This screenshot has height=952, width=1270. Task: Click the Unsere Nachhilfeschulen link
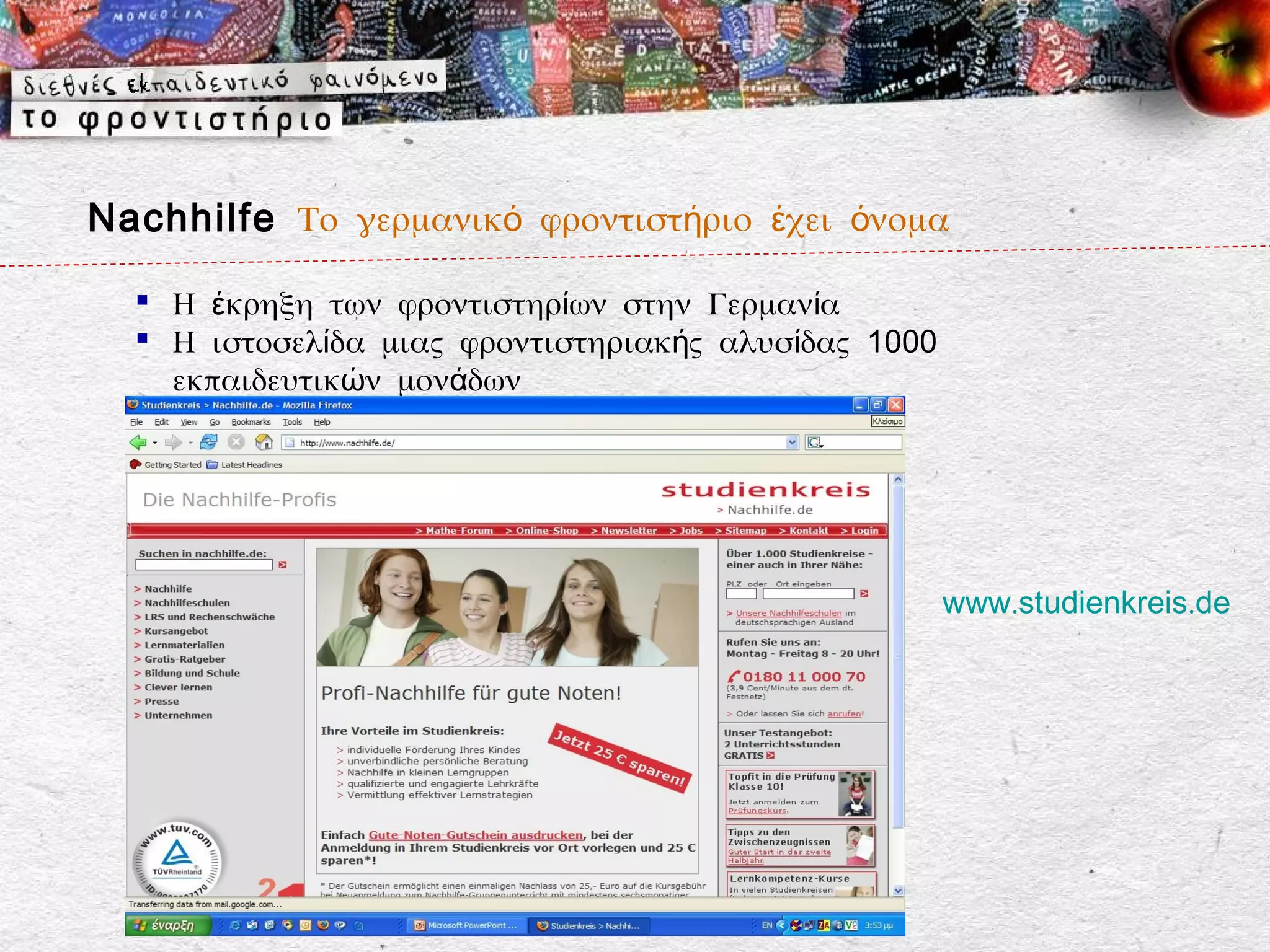789,613
